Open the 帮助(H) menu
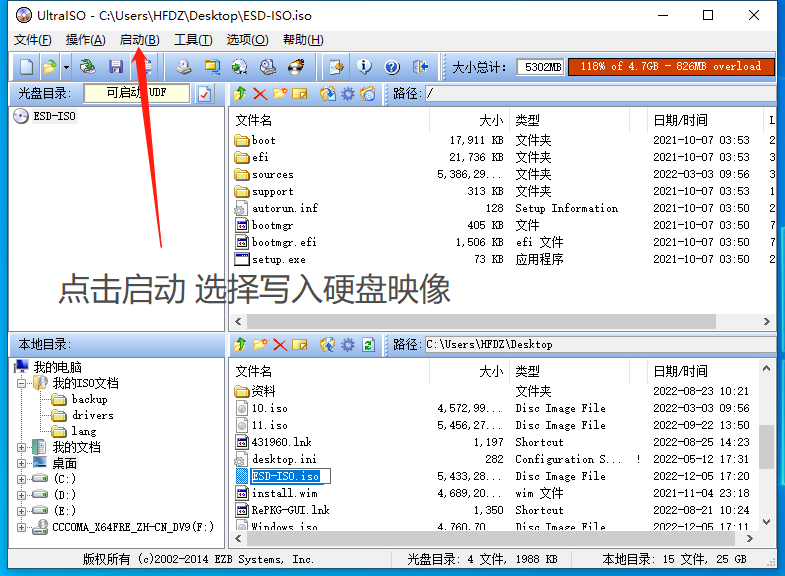This screenshot has width=785, height=576. tap(303, 40)
